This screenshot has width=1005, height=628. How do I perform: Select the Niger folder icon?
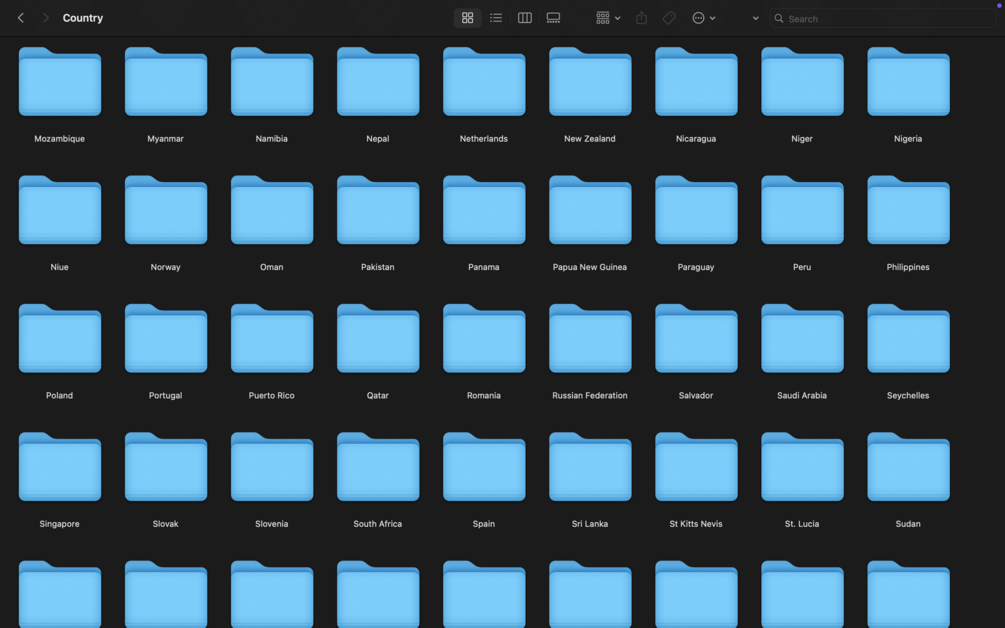[x=802, y=81]
